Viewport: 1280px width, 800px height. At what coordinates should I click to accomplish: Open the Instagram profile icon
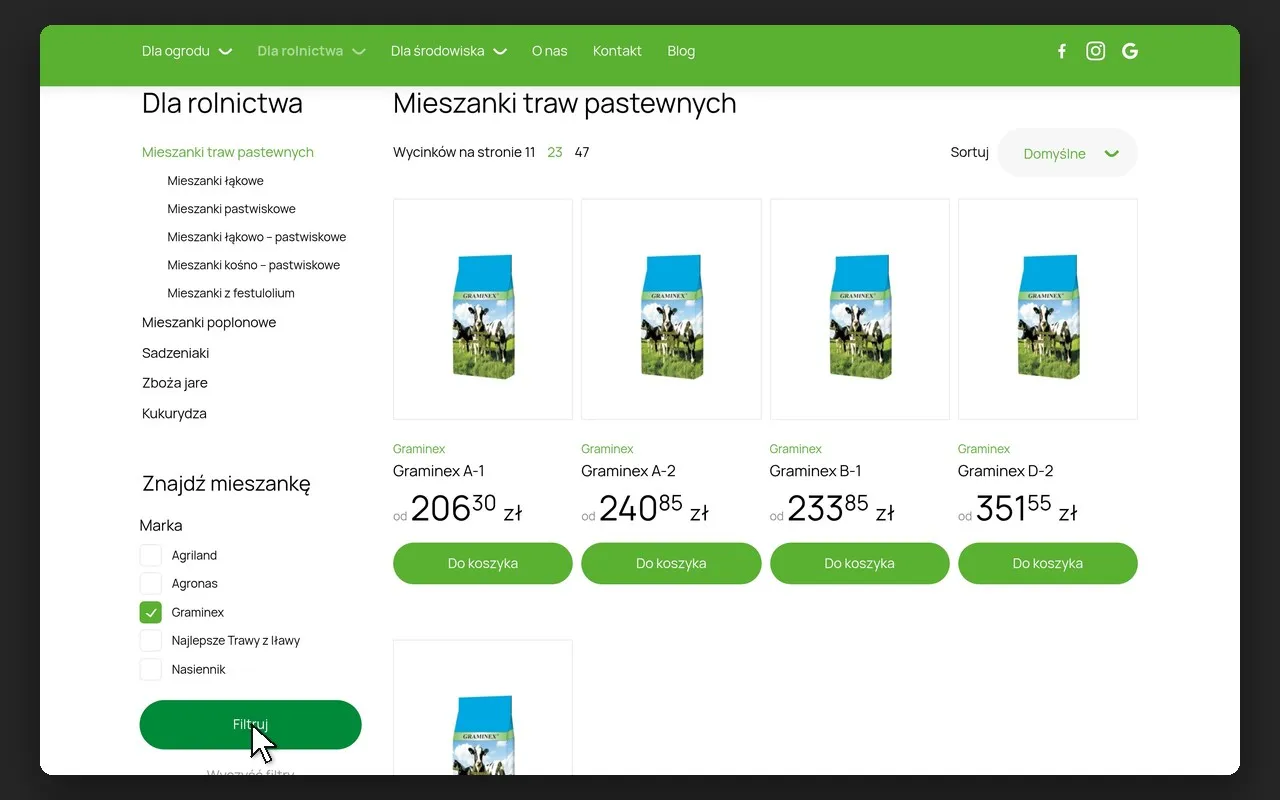pos(1096,51)
